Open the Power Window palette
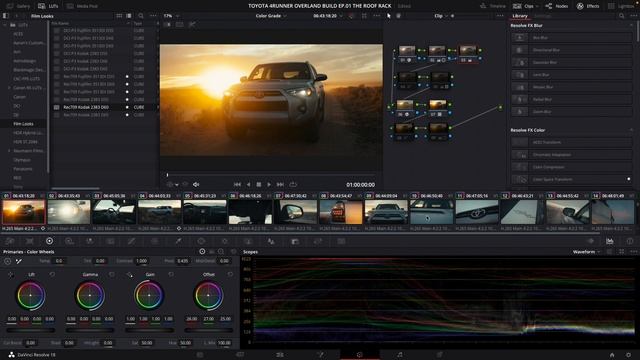 201,241
